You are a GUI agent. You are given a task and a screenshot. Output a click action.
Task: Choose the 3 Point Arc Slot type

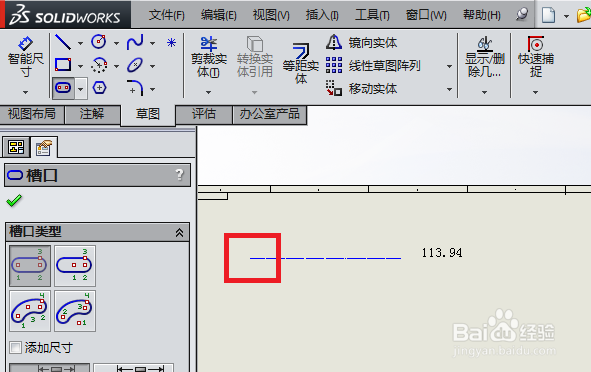click(30, 311)
